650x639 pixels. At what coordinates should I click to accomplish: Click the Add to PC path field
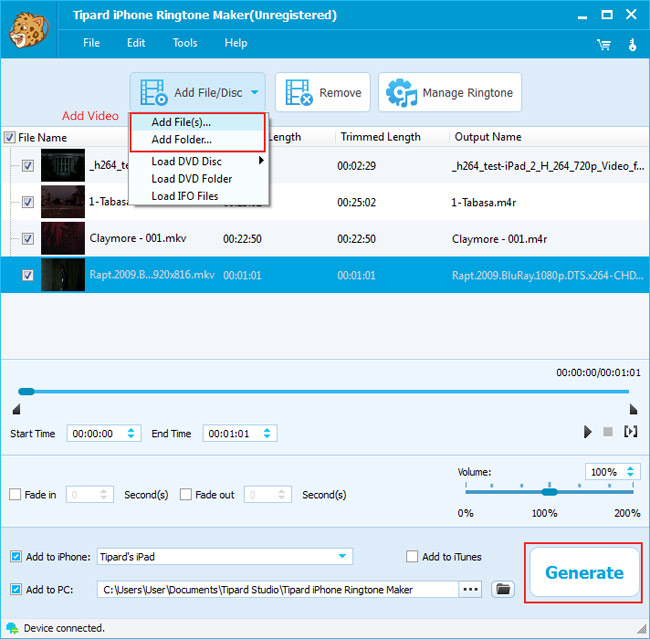[278, 589]
